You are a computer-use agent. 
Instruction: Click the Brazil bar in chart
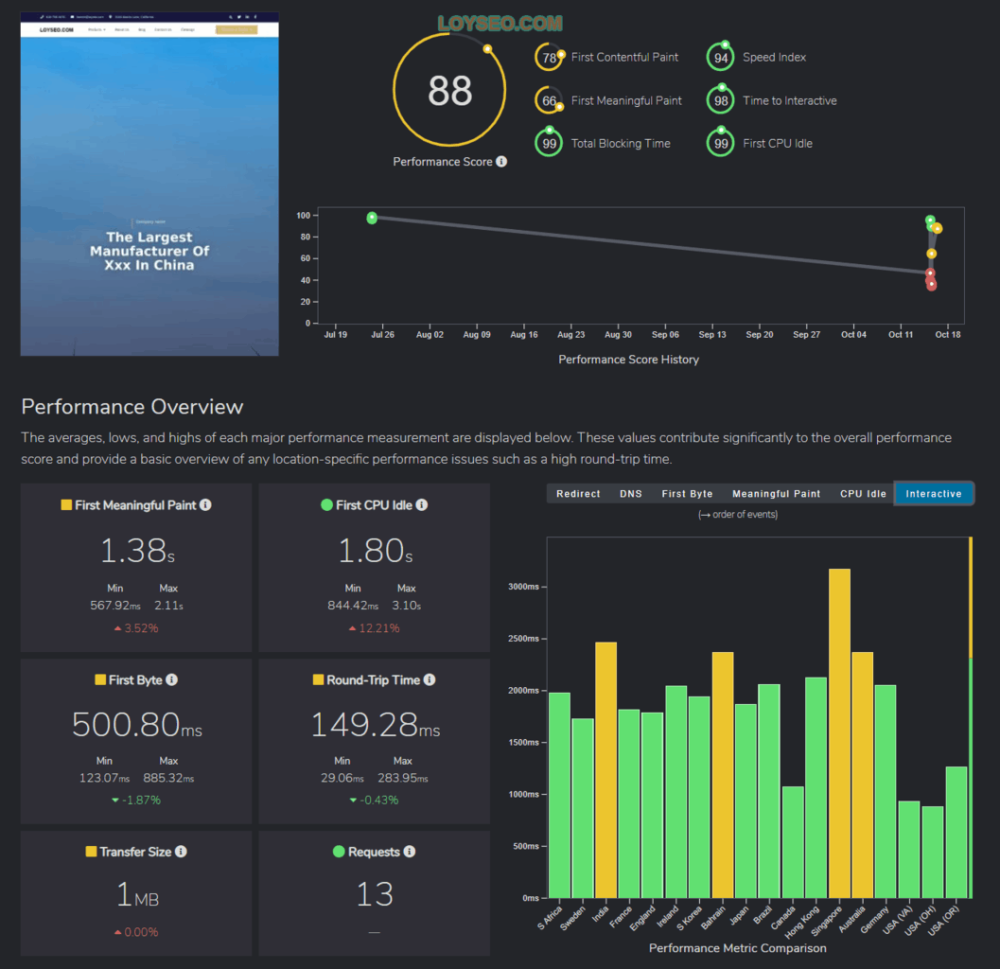coord(768,791)
